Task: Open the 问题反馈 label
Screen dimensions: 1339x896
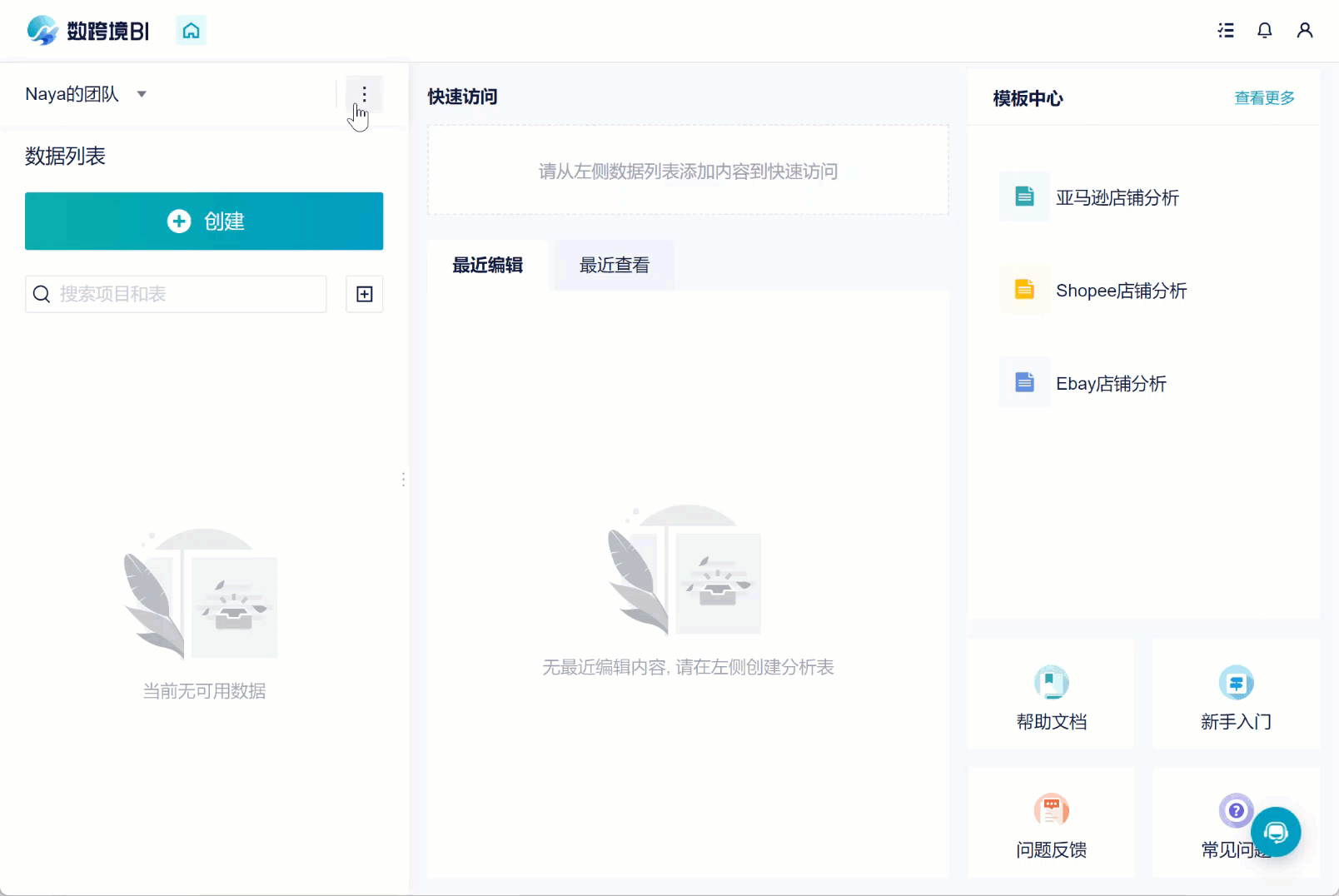Action: point(1052,849)
